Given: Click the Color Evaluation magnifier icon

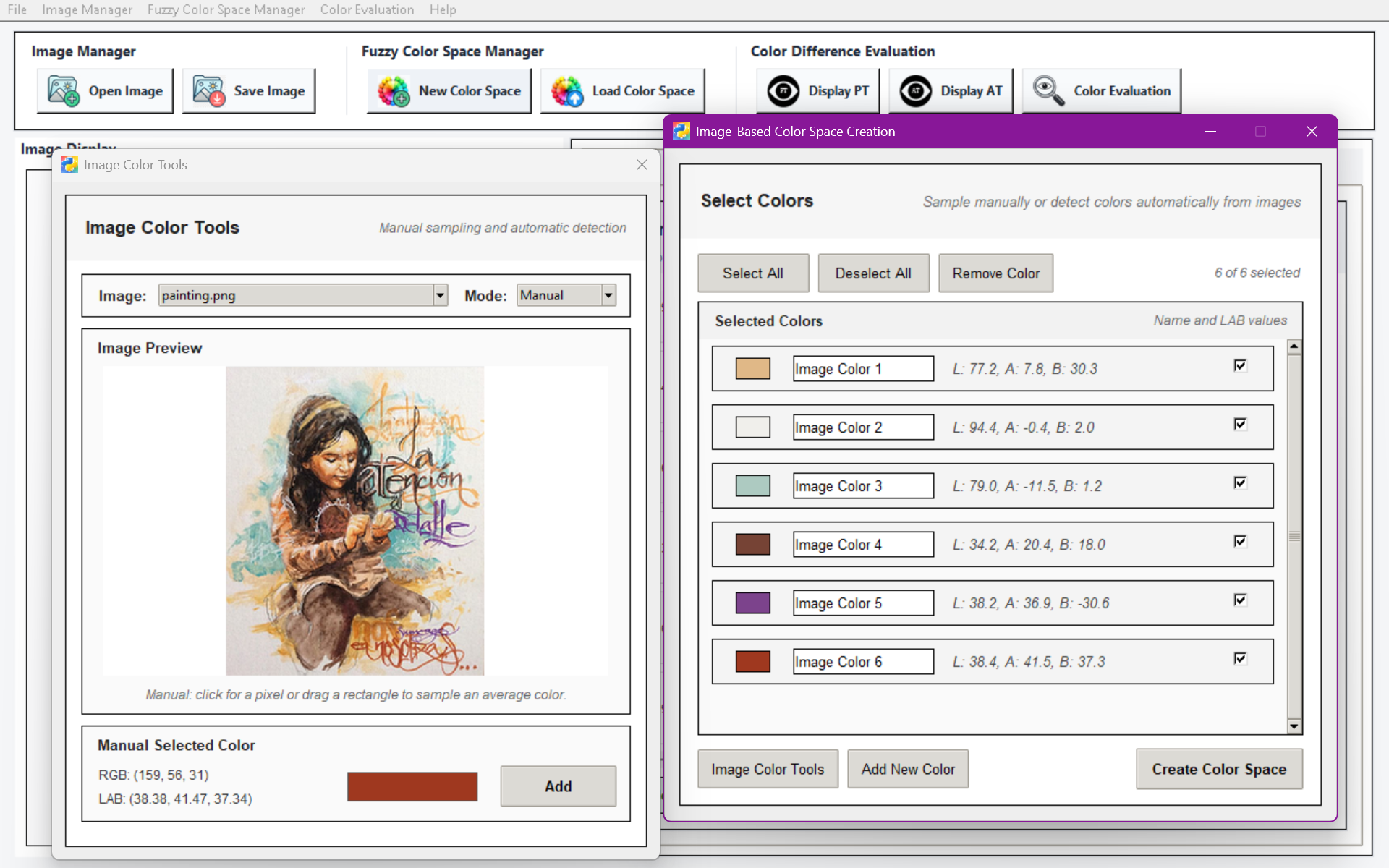Looking at the screenshot, I should point(1048,91).
